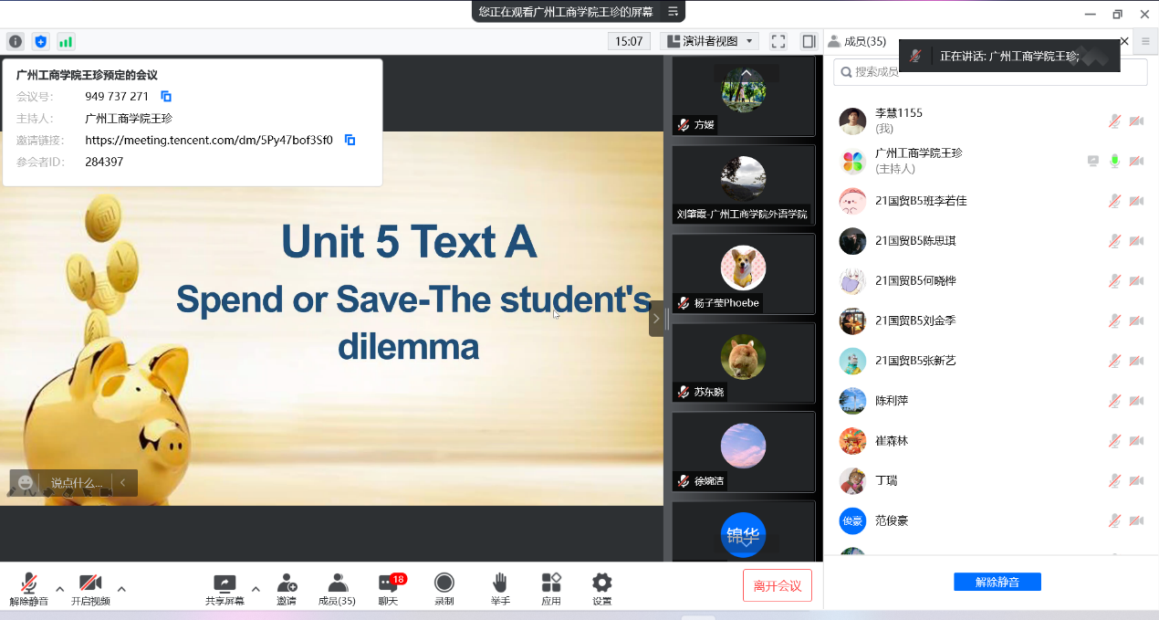
Task: Open the 邀请 invite option
Action: [x=287, y=588]
